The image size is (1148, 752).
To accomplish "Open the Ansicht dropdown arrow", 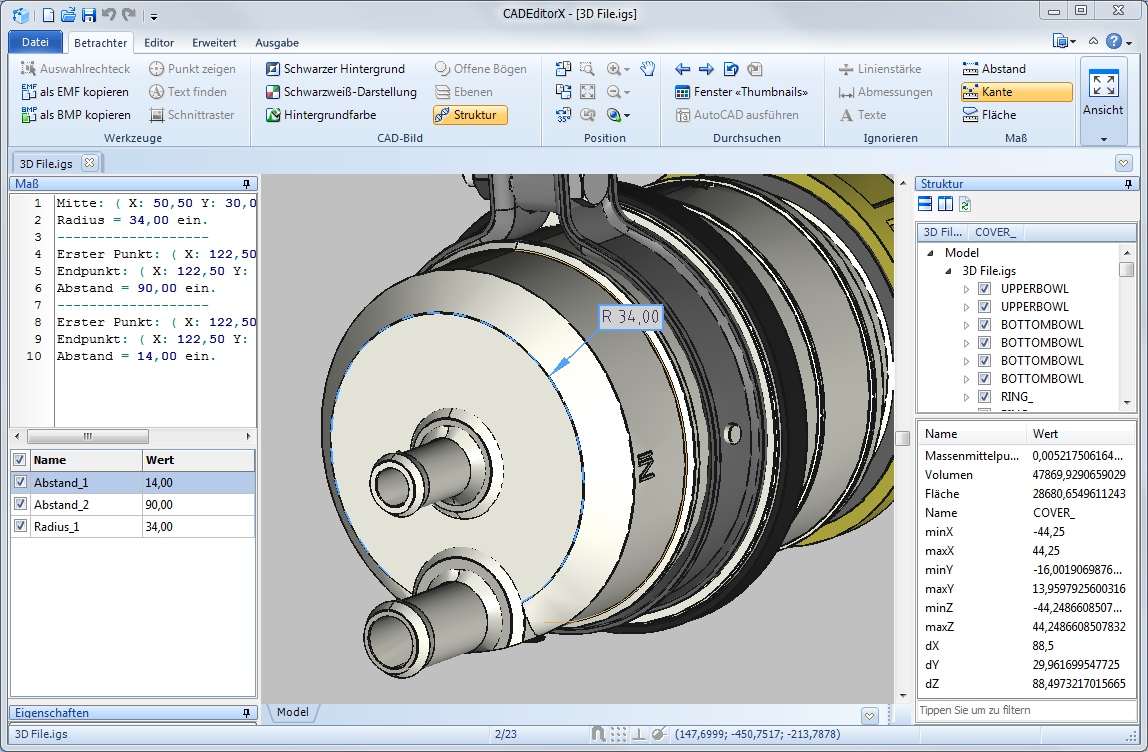I will pos(1103,139).
